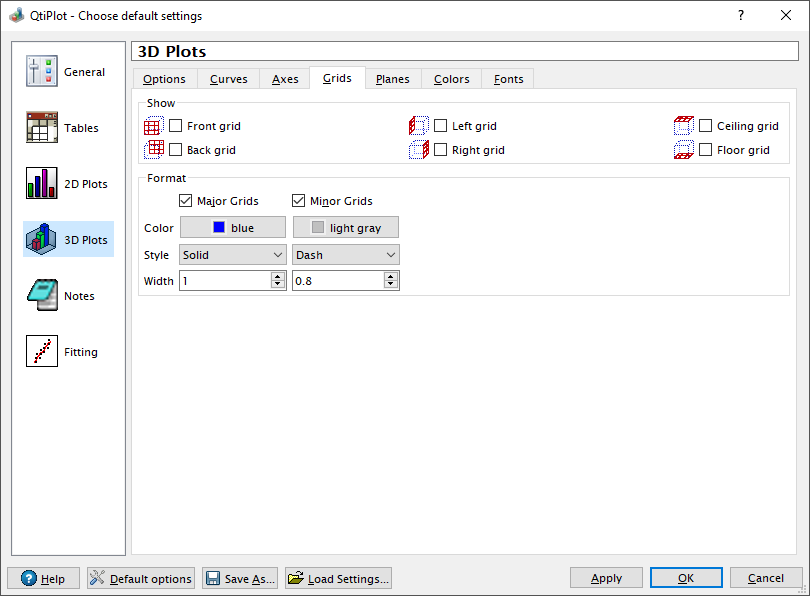This screenshot has height=596, width=810.
Task: Select the Notes category icon
Action: tap(42, 296)
